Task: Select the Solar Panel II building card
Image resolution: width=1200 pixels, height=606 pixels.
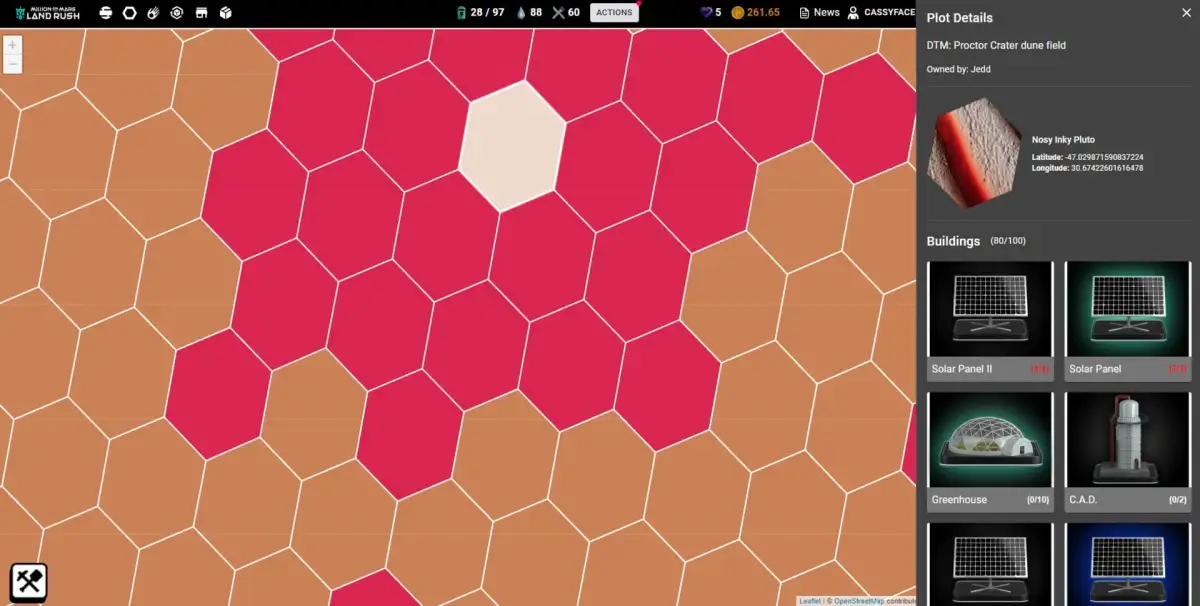Action: 990,318
